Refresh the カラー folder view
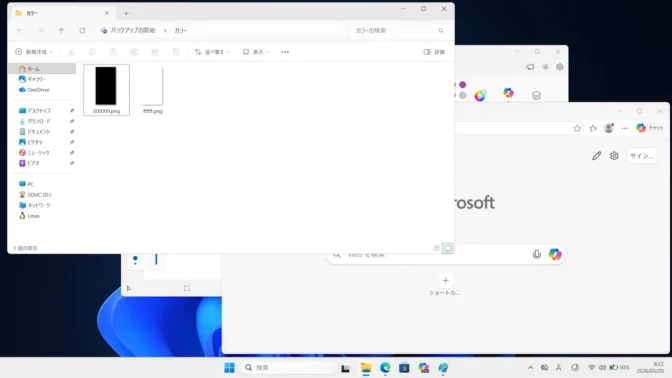Screen dimensions: 672x378 point(82,30)
